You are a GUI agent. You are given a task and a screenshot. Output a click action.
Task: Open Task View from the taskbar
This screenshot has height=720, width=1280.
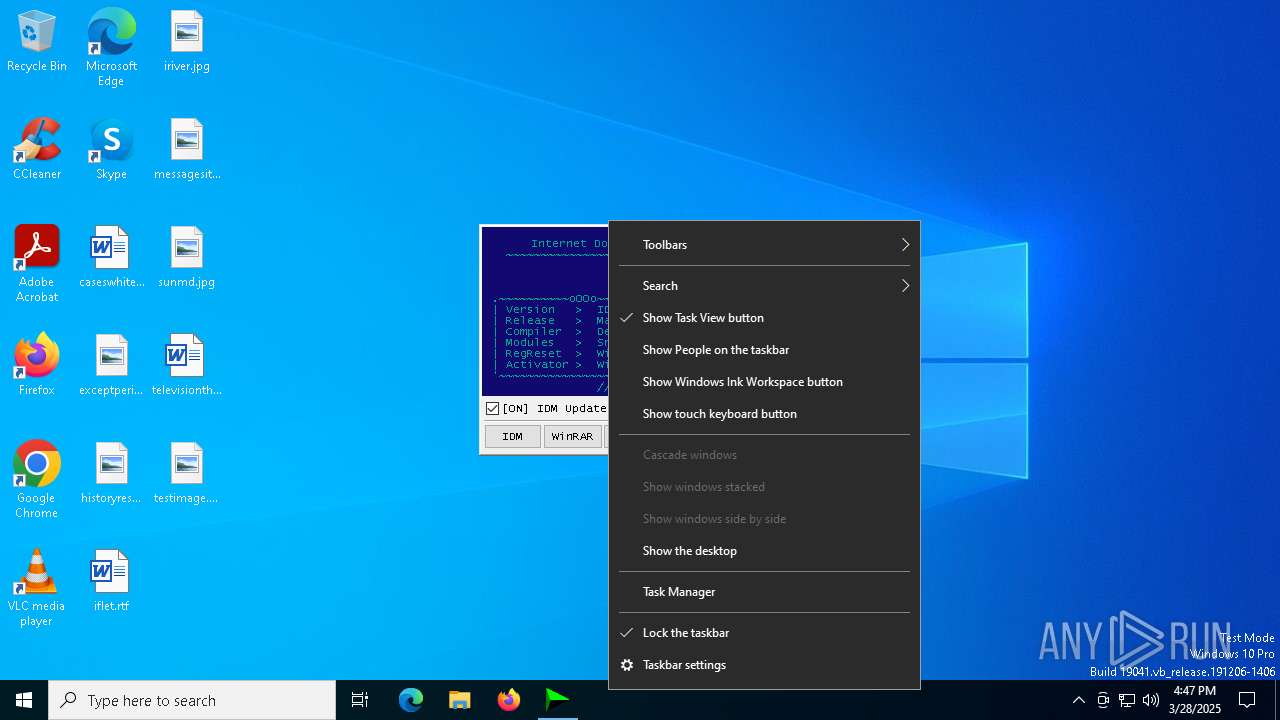coord(360,700)
